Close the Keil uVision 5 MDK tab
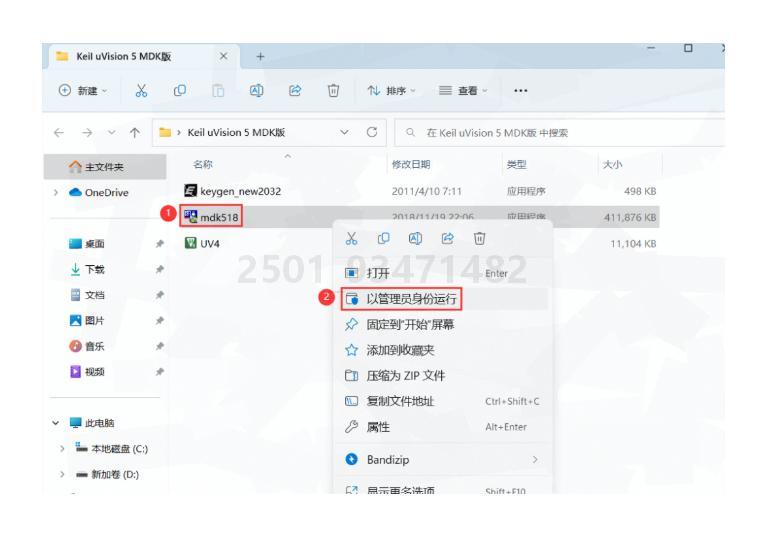The height and width of the screenshot is (537, 767). click(223, 56)
